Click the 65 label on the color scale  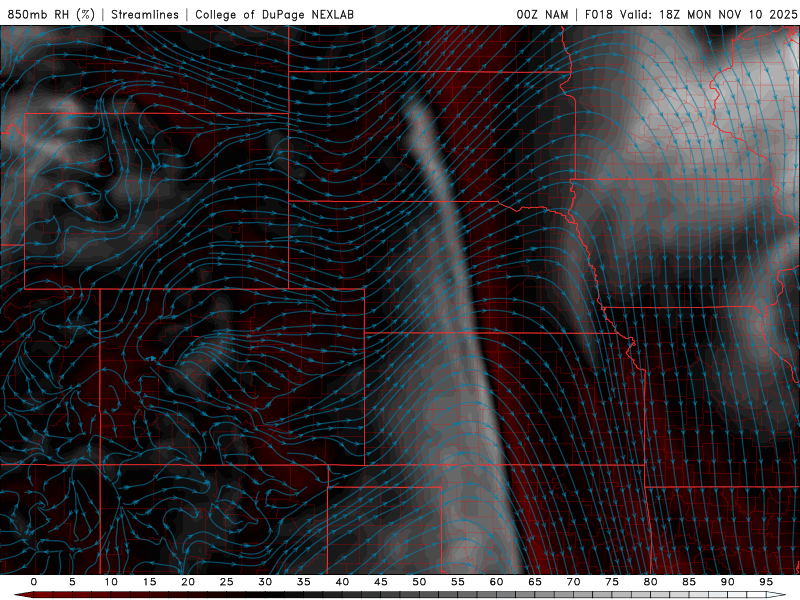(535, 582)
